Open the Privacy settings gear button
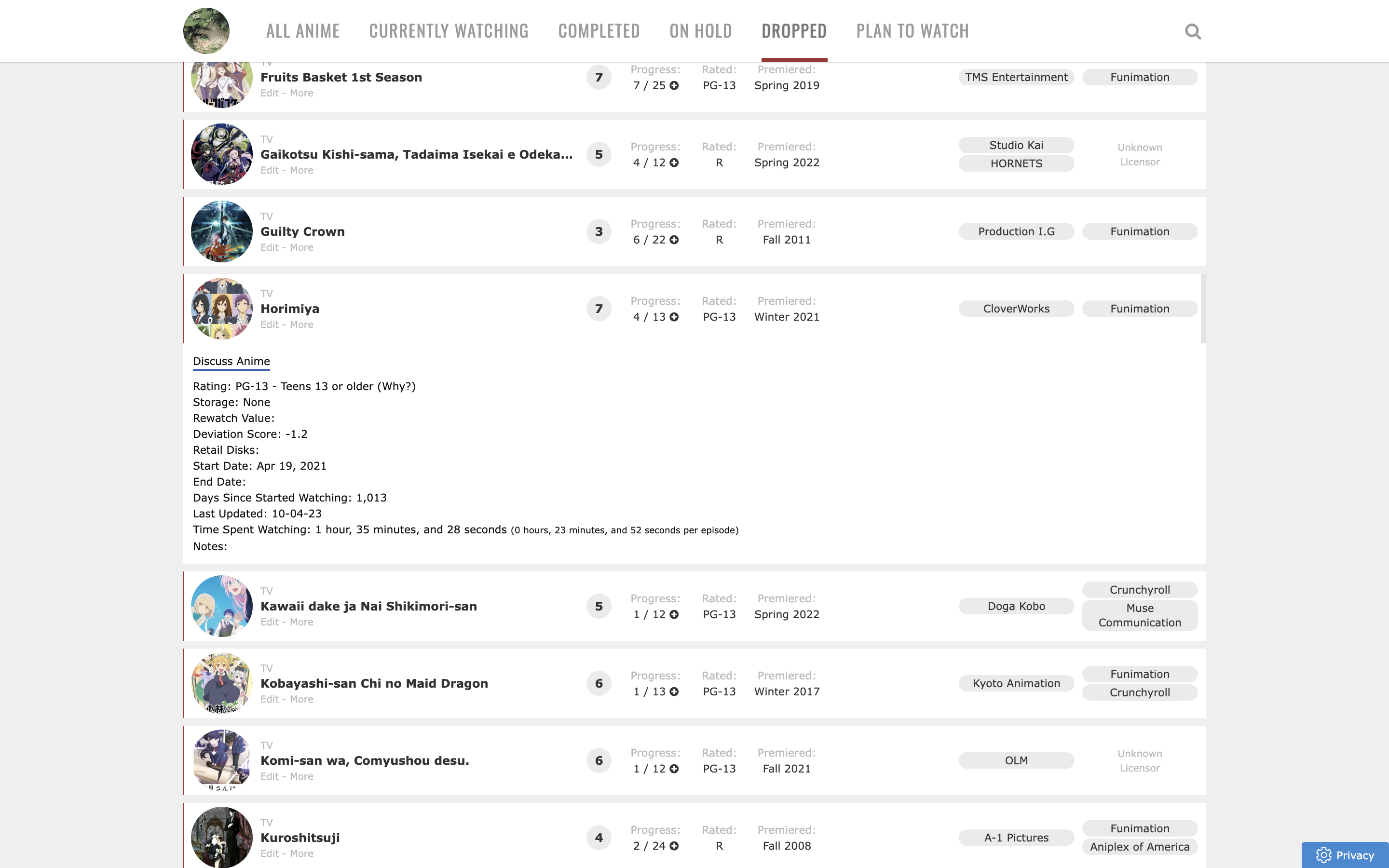 pos(1344,855)
